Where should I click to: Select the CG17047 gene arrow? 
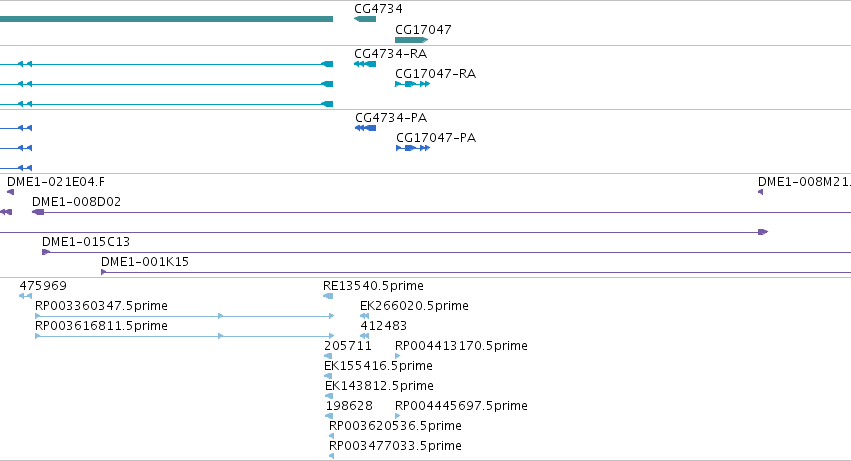(411, 40)
